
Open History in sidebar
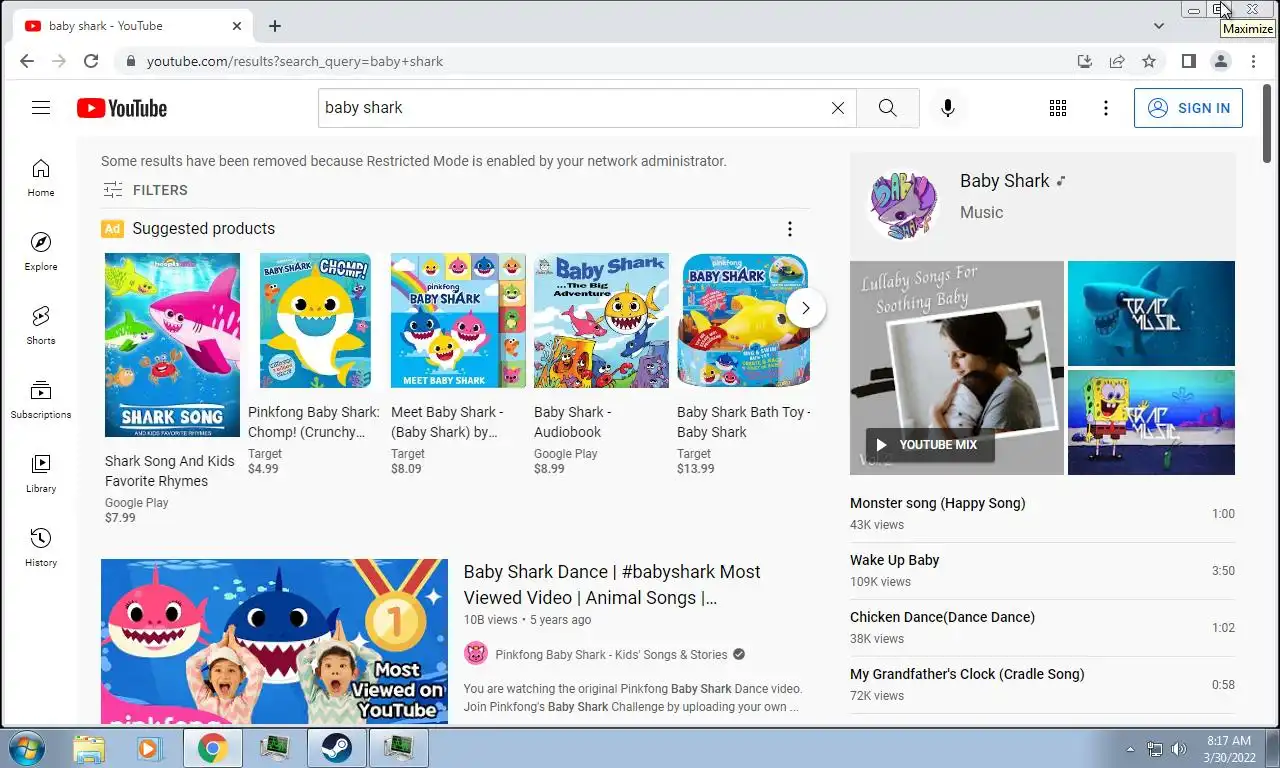(41, 548)
